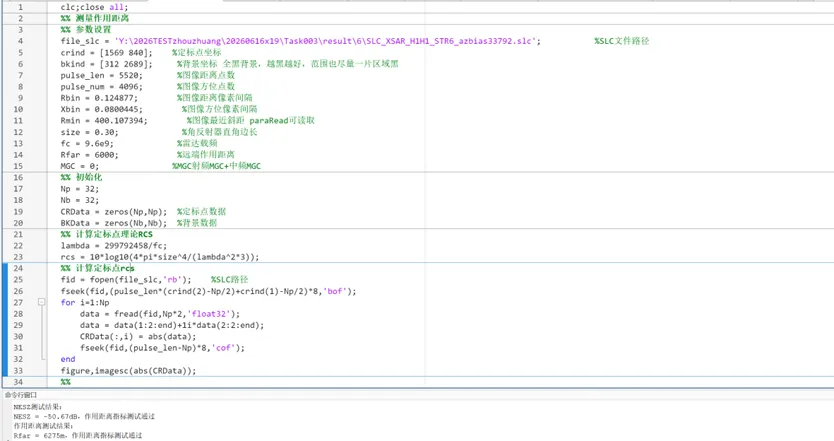Click the fseek 'cof' line 31
Screen dimensions: 834x441
click(162, 348)
